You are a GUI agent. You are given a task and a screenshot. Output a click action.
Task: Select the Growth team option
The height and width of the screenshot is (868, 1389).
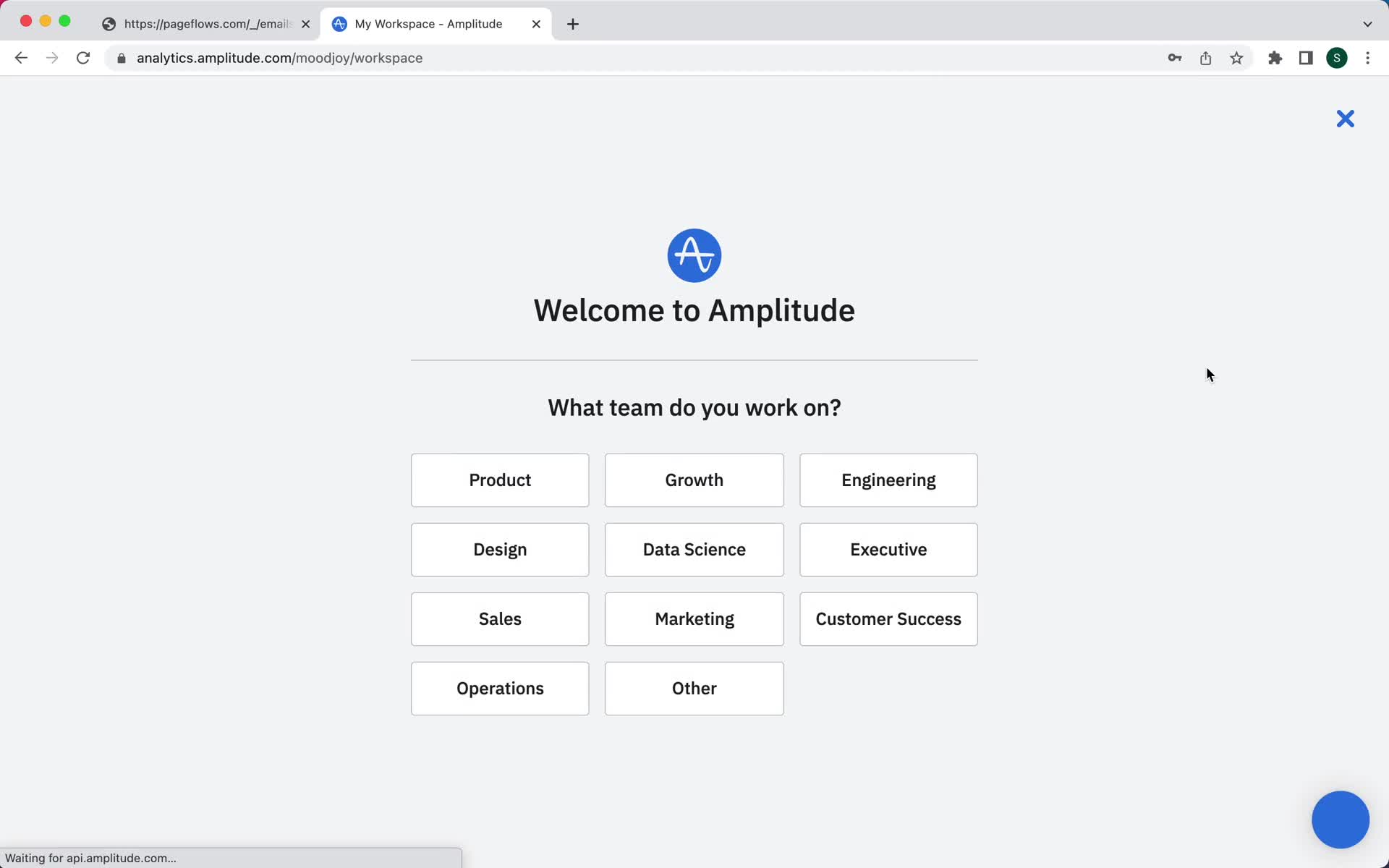pos(694,480)
